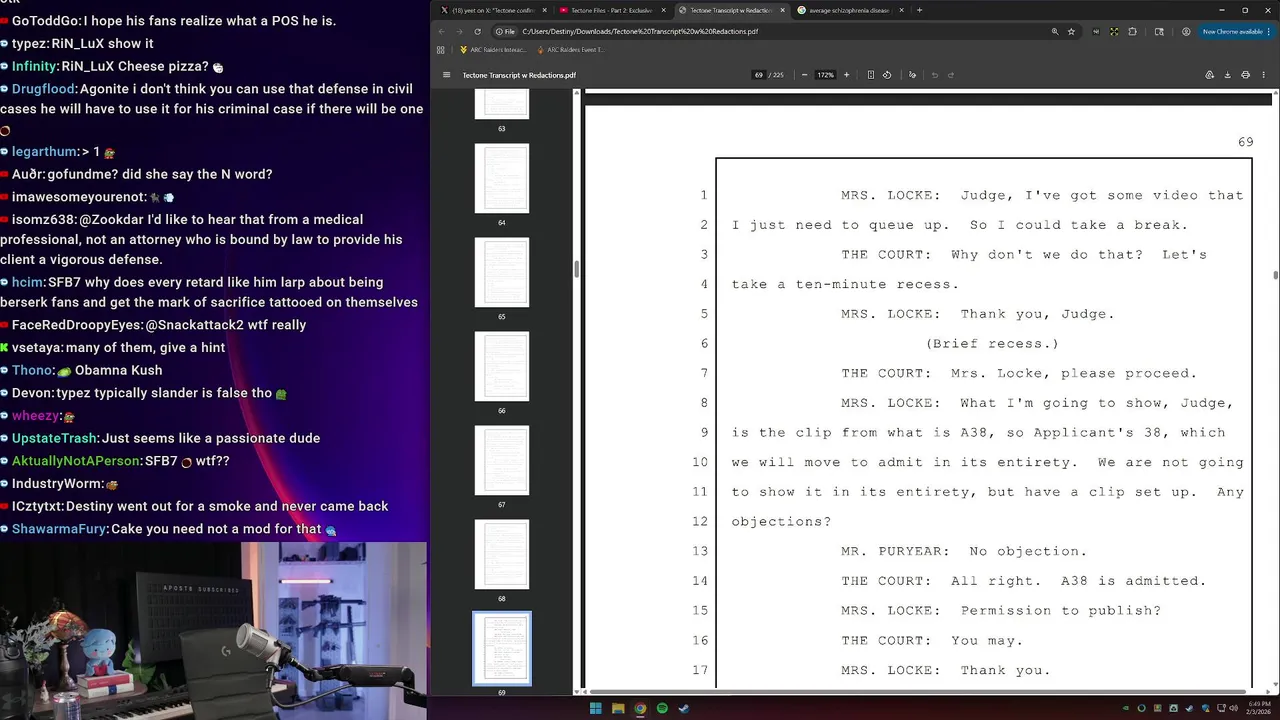Click username Drugflood in chat
Viewport: 1280px width, 720px height.
[x=44, y=89]
